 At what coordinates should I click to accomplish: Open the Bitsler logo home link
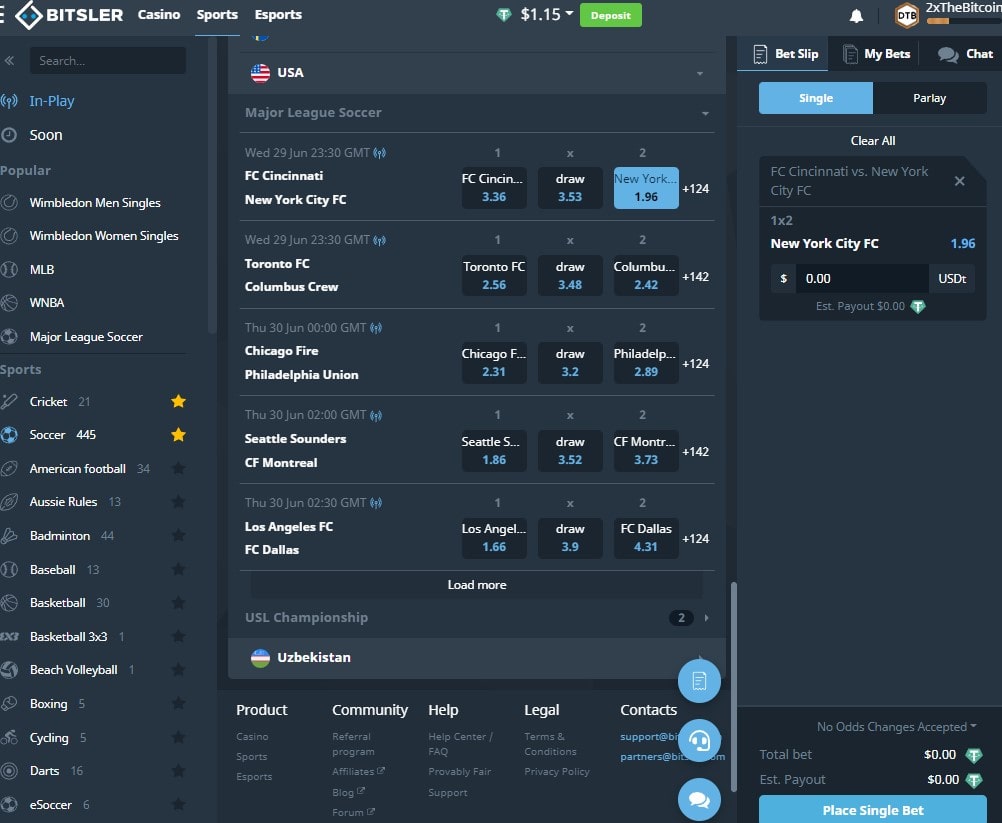[x=69, y=14]
